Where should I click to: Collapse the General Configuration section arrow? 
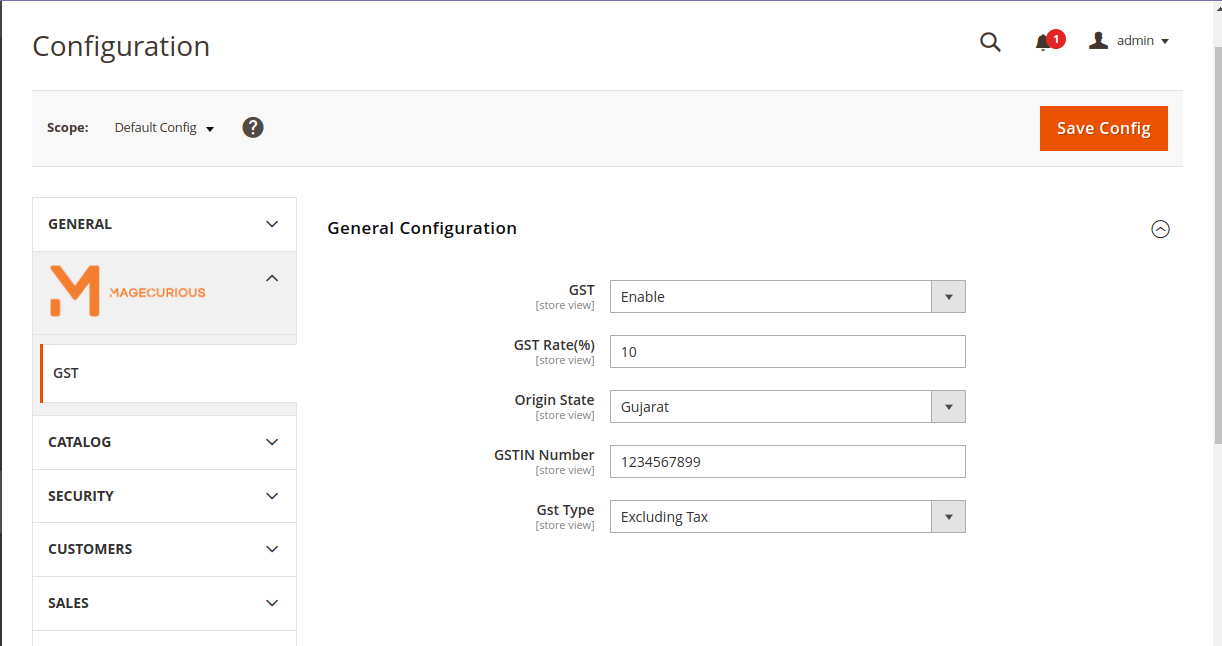(1161, 229)
